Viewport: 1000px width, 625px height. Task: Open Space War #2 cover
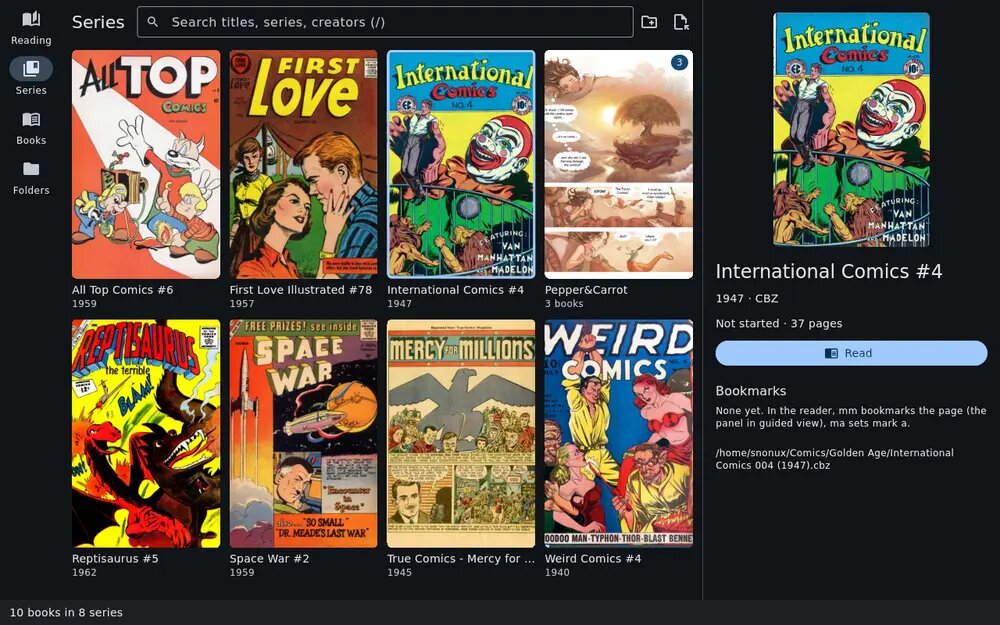(x=304, y=434)
